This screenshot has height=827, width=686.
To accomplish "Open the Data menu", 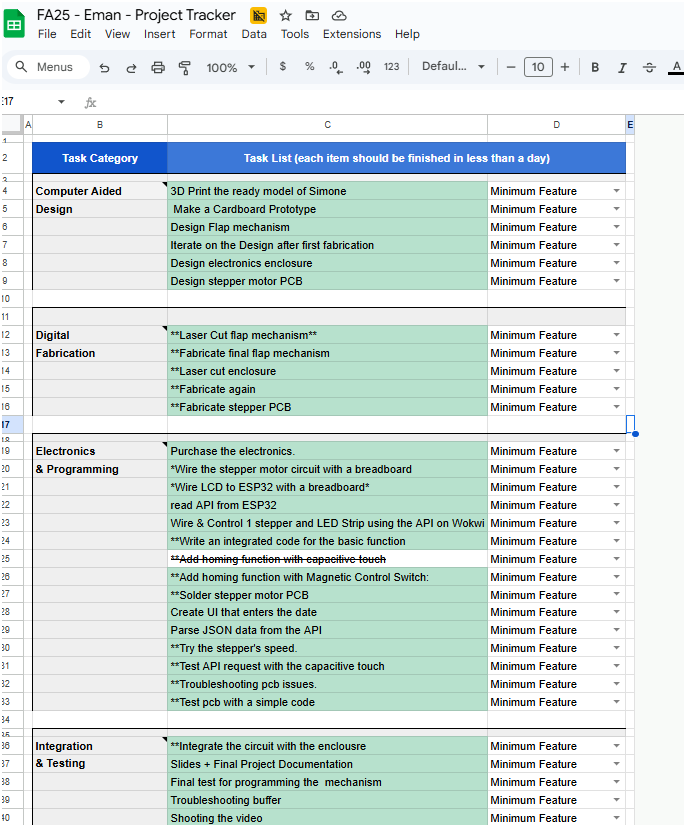I will [254, 34].
